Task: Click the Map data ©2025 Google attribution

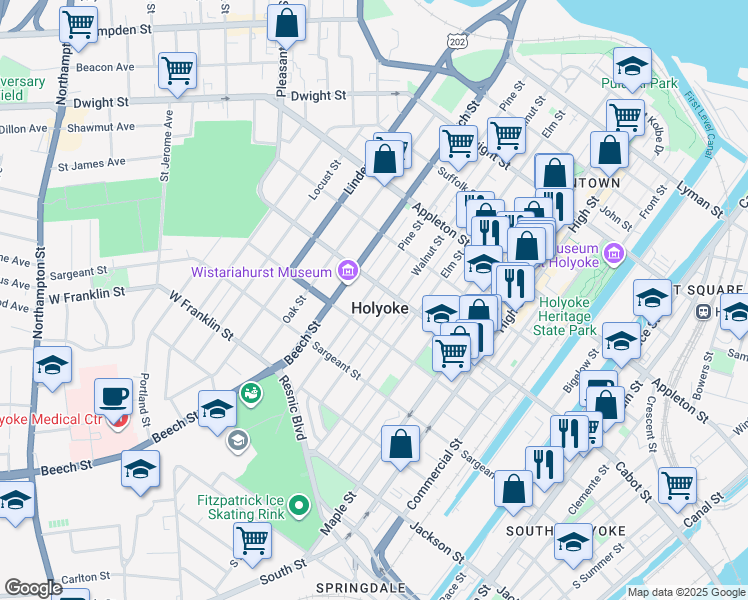Action: tap(685, 592)
